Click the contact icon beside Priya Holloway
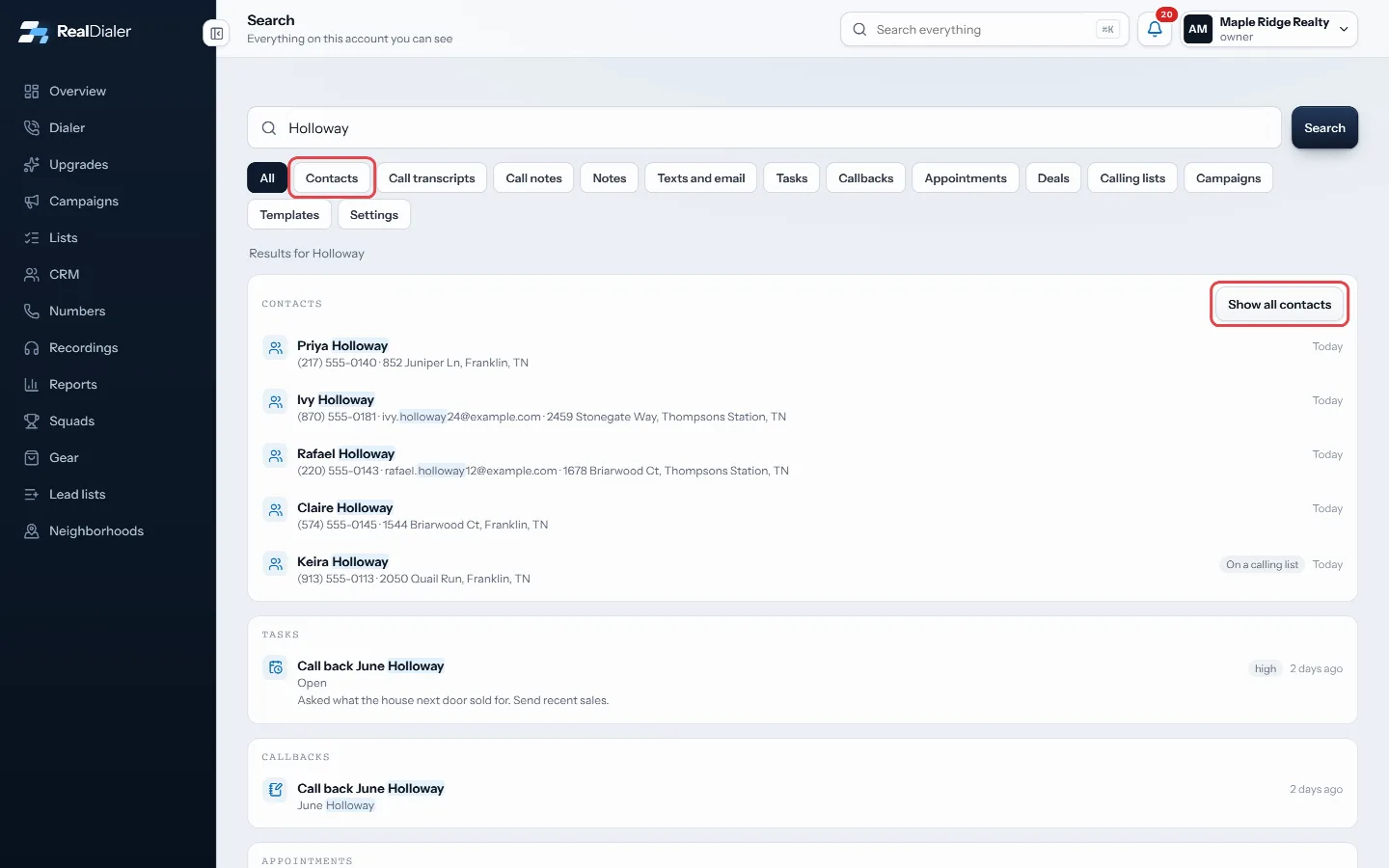Image resolution: width=1389 pixels, height=868 pixels. click(x=276, y=347)
